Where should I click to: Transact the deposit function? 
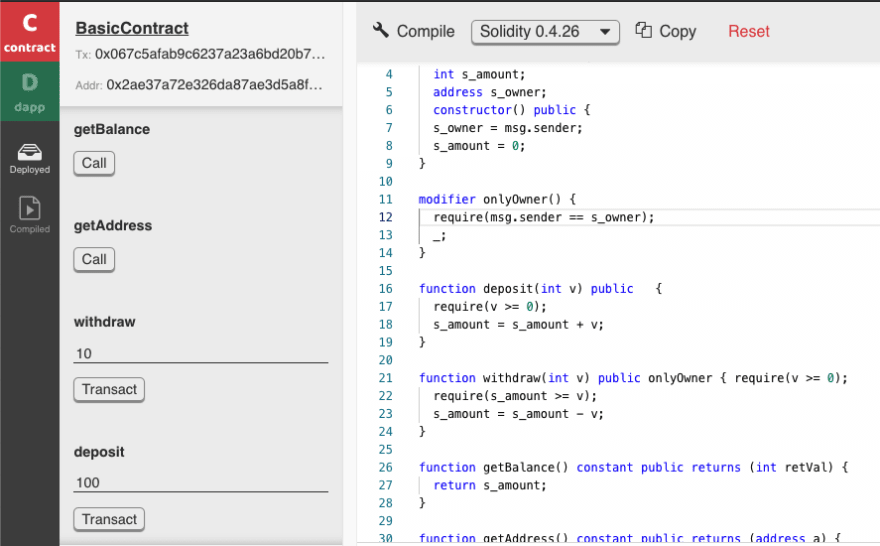pos(109,519)
